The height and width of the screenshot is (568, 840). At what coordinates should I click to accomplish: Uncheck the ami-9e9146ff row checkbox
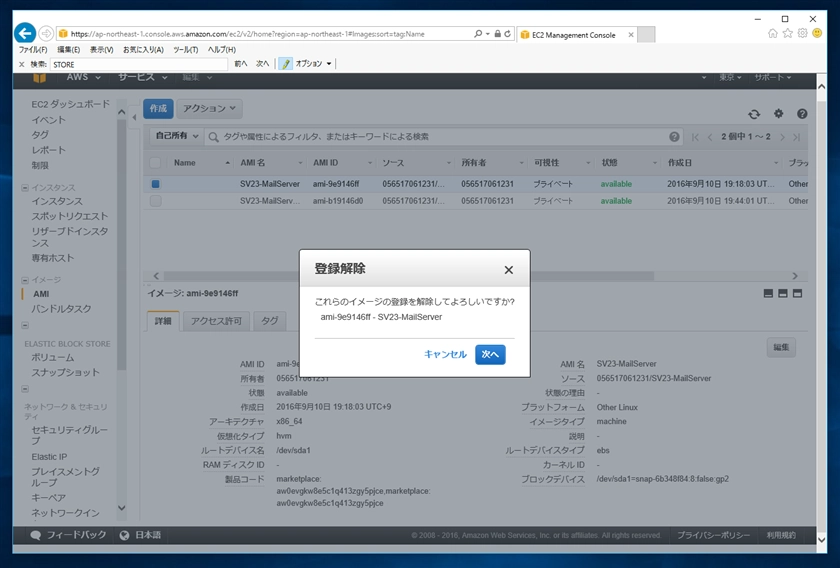(155, 184)
